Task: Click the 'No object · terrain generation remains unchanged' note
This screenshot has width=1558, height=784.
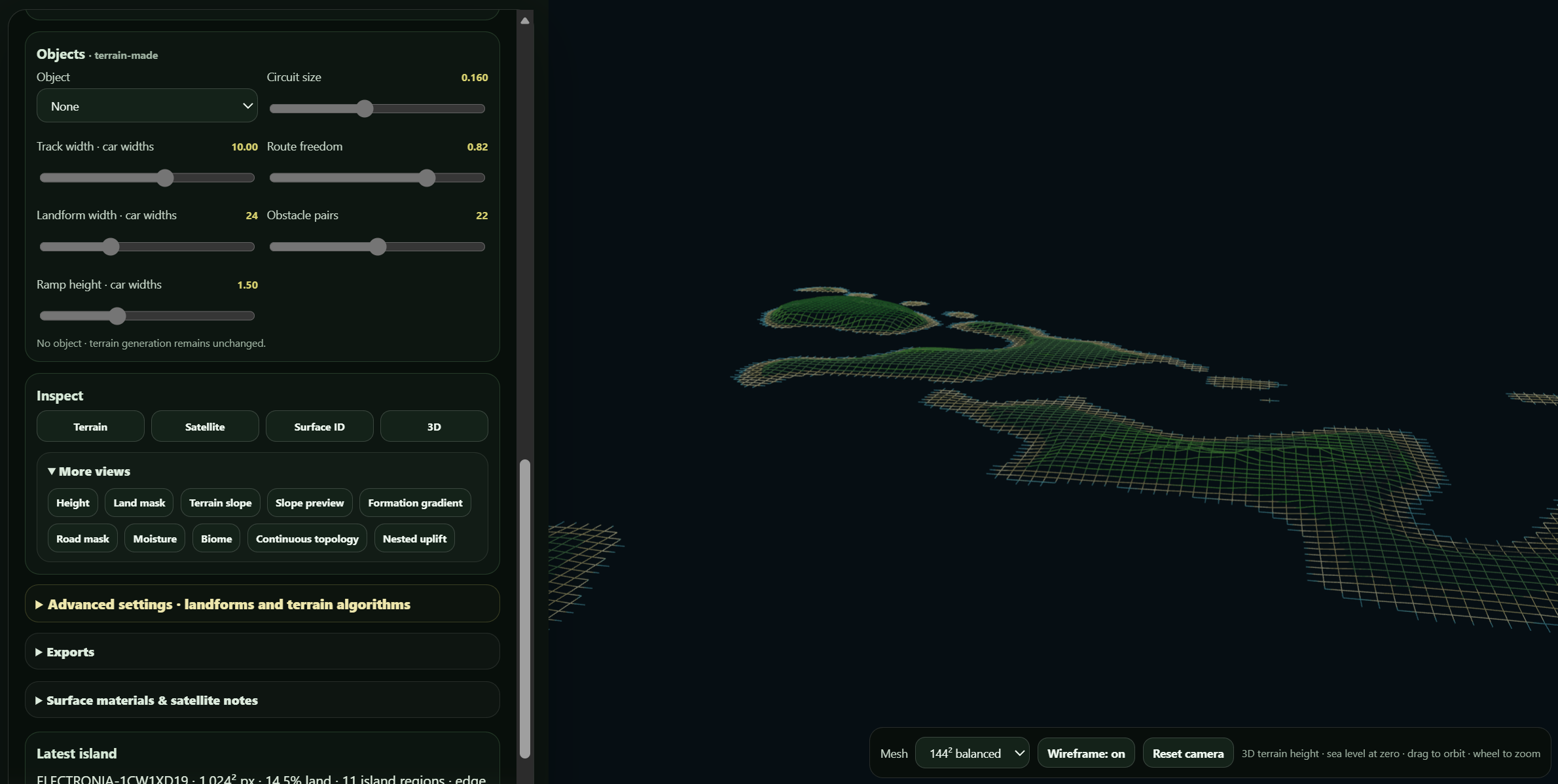Action: click(x=151, y=343)
